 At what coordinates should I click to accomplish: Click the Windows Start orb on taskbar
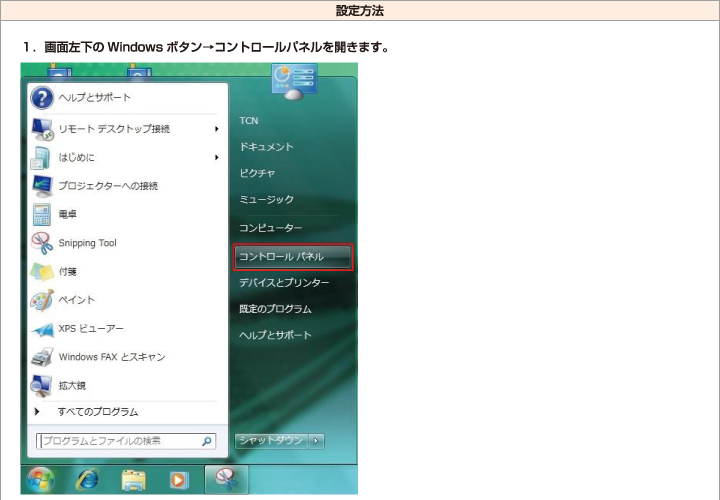coord(40,479)
